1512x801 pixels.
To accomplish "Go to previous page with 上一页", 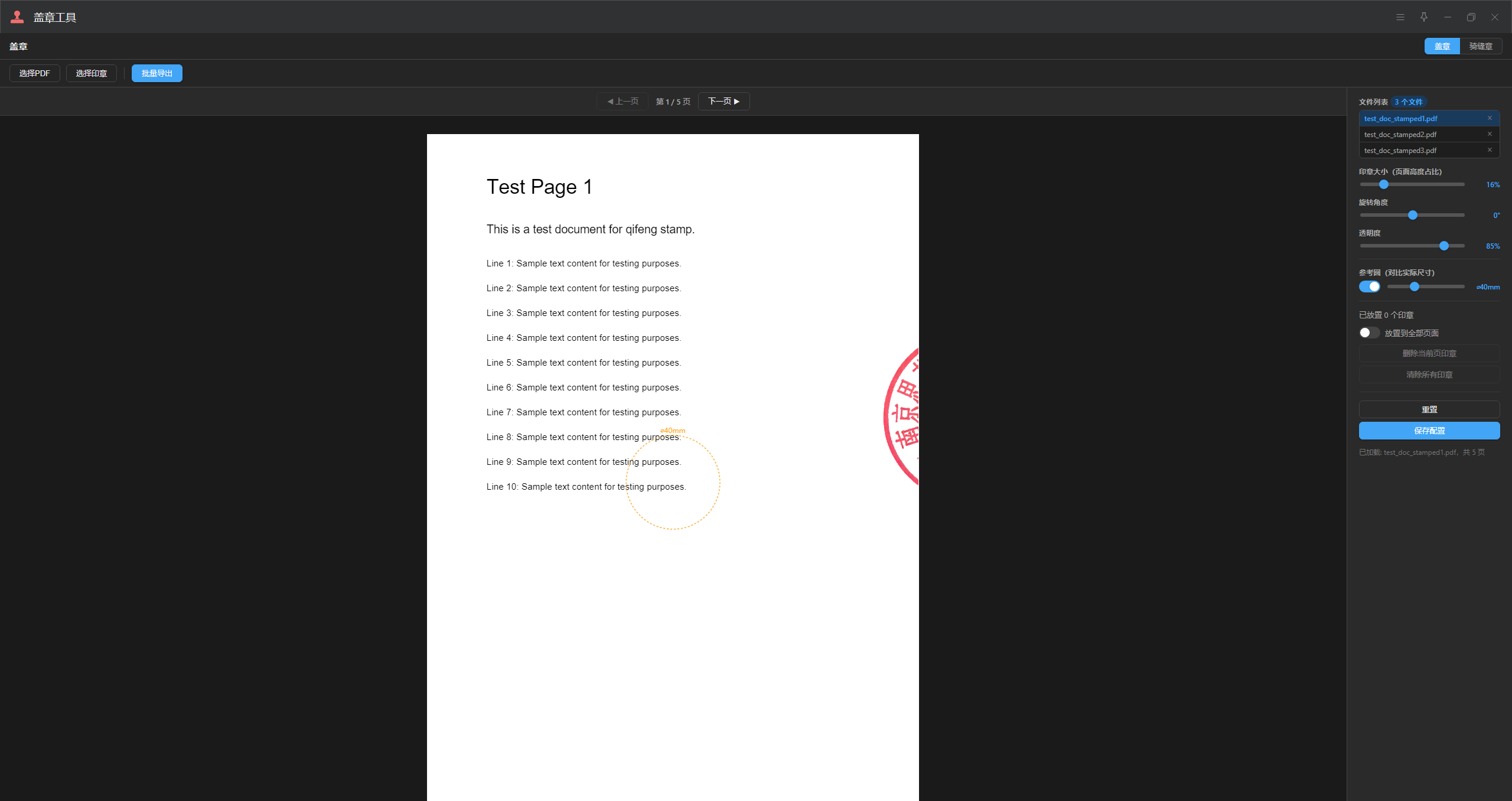I will pyautogui.click(x=623, y=102).
